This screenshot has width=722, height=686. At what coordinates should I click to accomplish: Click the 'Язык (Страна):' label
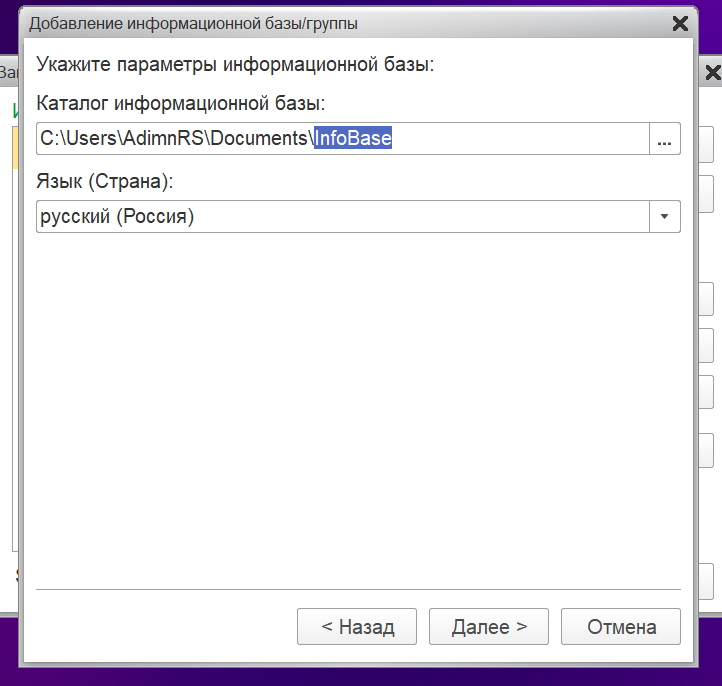(105, 182)
